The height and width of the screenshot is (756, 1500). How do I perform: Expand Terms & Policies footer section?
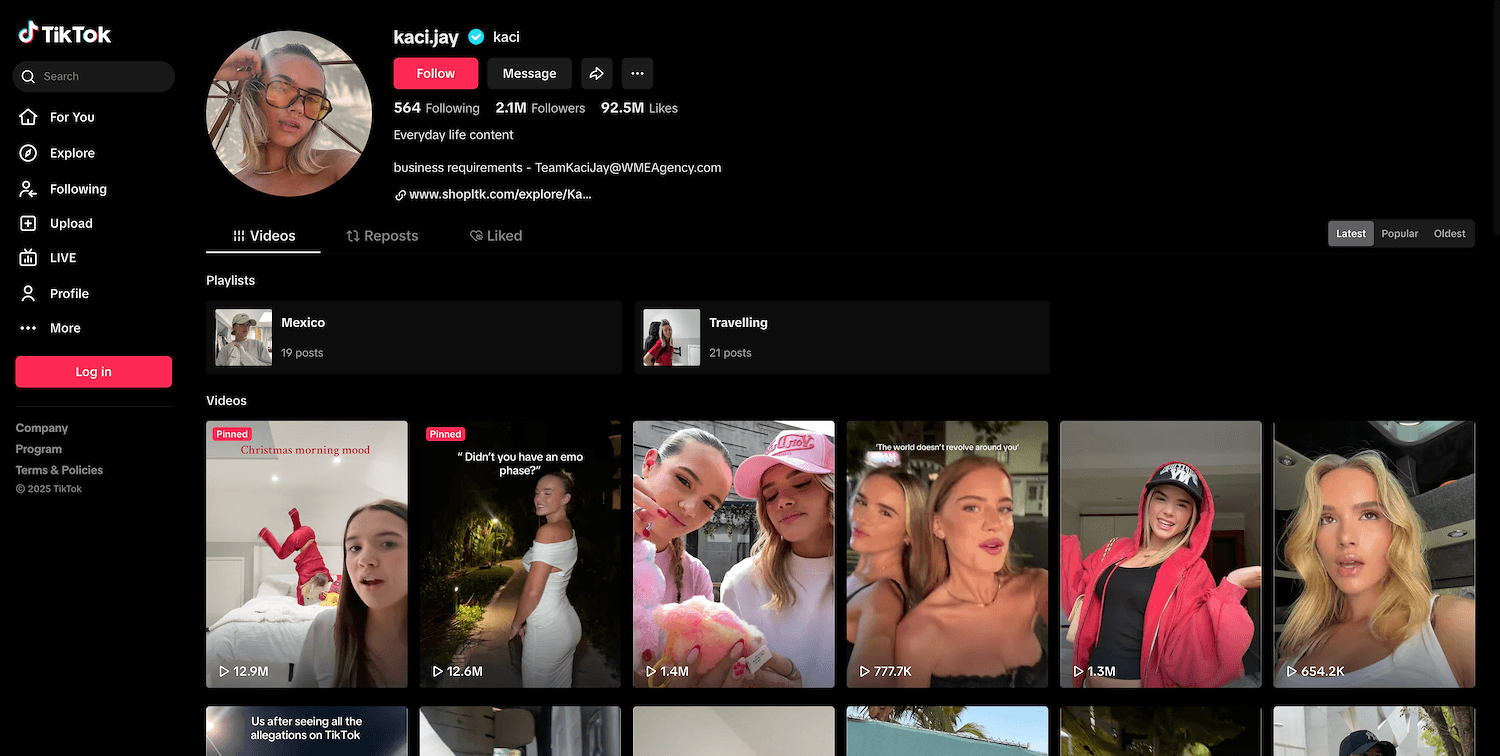(59, 470)
